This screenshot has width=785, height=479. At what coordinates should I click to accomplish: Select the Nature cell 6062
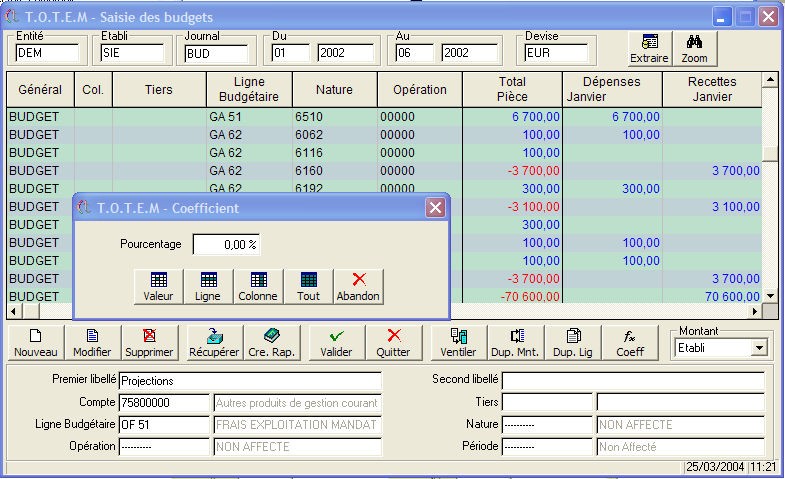coord(334,135)
